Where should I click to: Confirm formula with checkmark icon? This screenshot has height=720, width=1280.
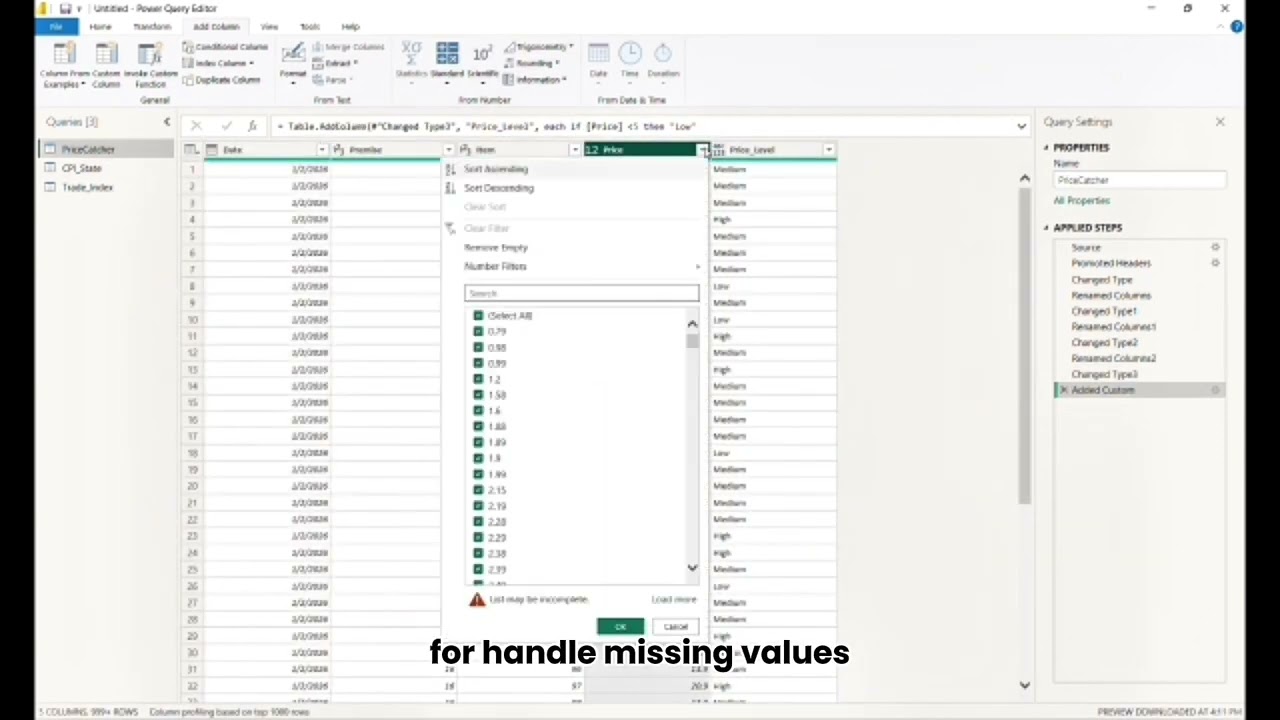(x=225, y=127)
